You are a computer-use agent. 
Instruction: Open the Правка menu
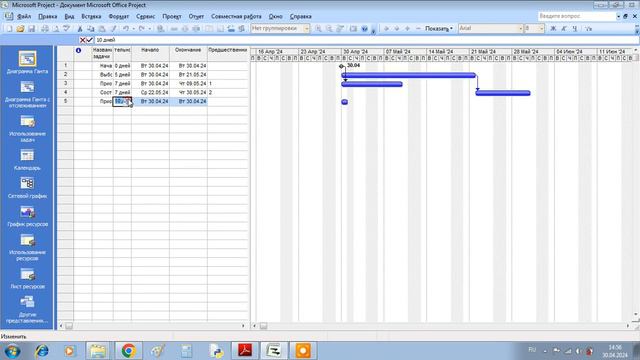point(47,16)
